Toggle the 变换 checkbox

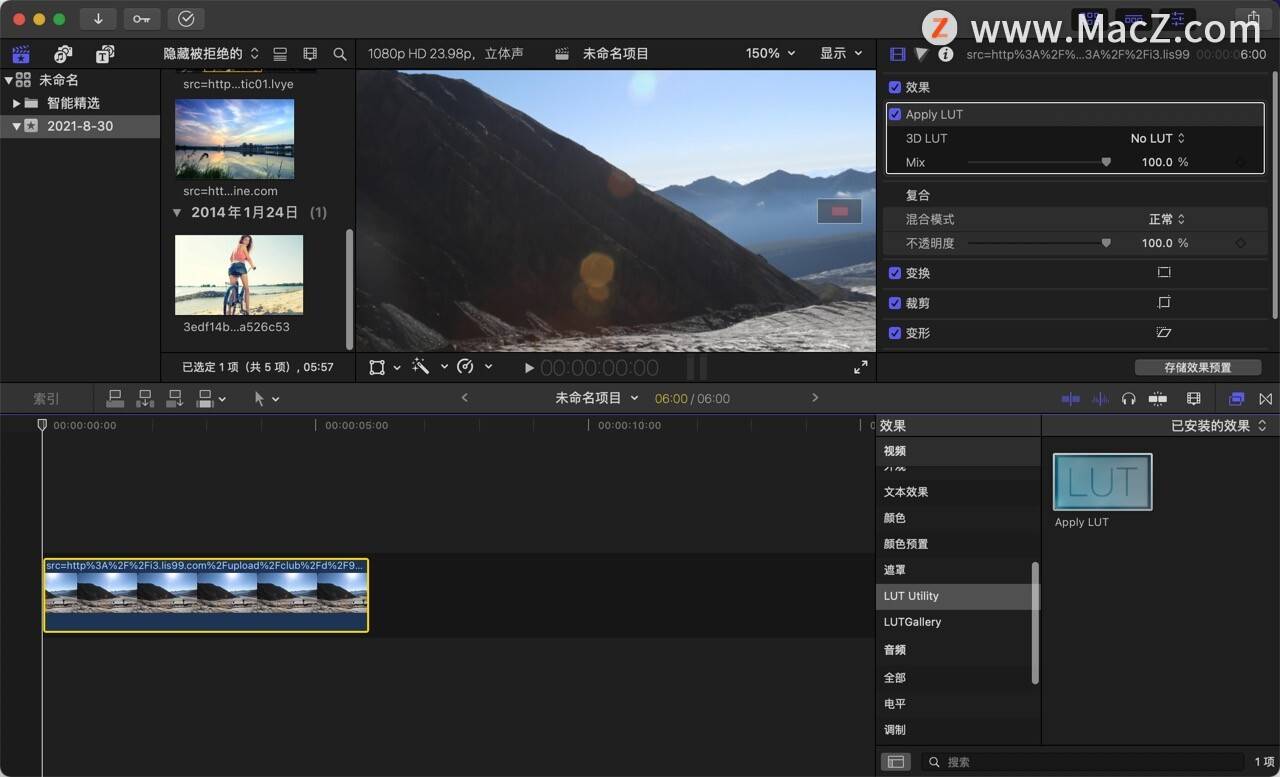point(895,273)
